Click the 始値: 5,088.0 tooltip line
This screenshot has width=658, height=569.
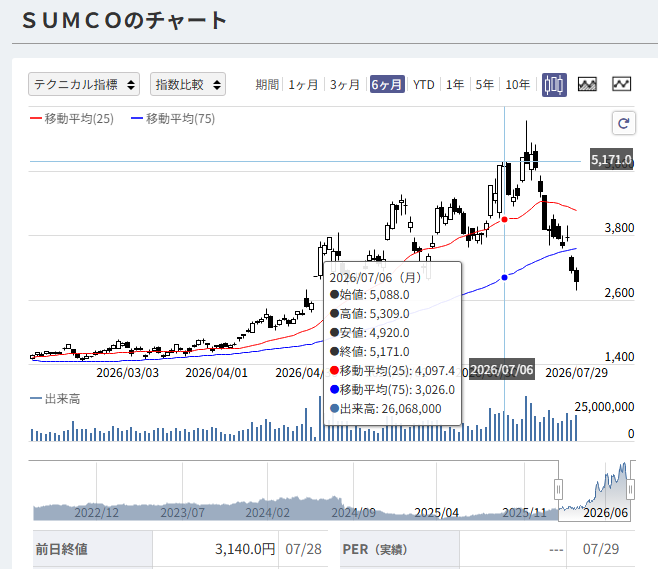[369, 295]
